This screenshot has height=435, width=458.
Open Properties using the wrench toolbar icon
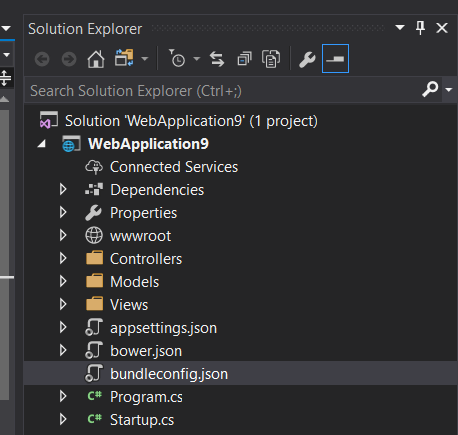click(x=307, y=59)
